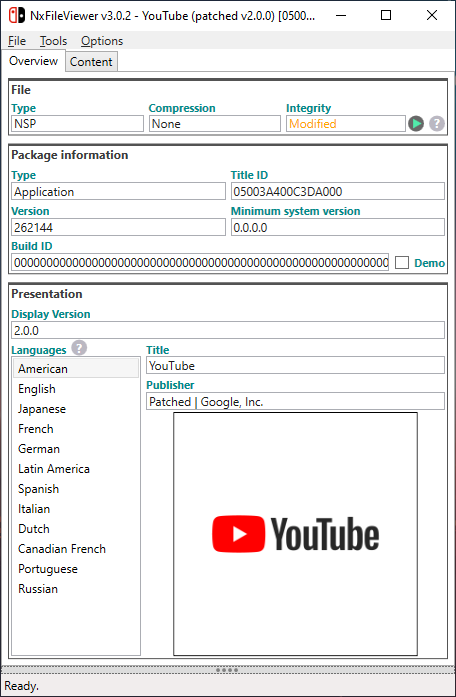Maximize the NxFileViewer window
This screenshot has width=456, height=697.
click(x=386, y=16)
